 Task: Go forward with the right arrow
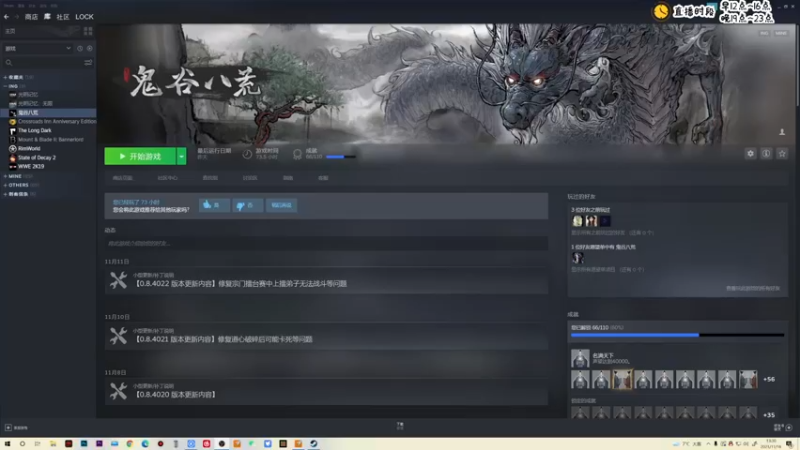(16, 17)
